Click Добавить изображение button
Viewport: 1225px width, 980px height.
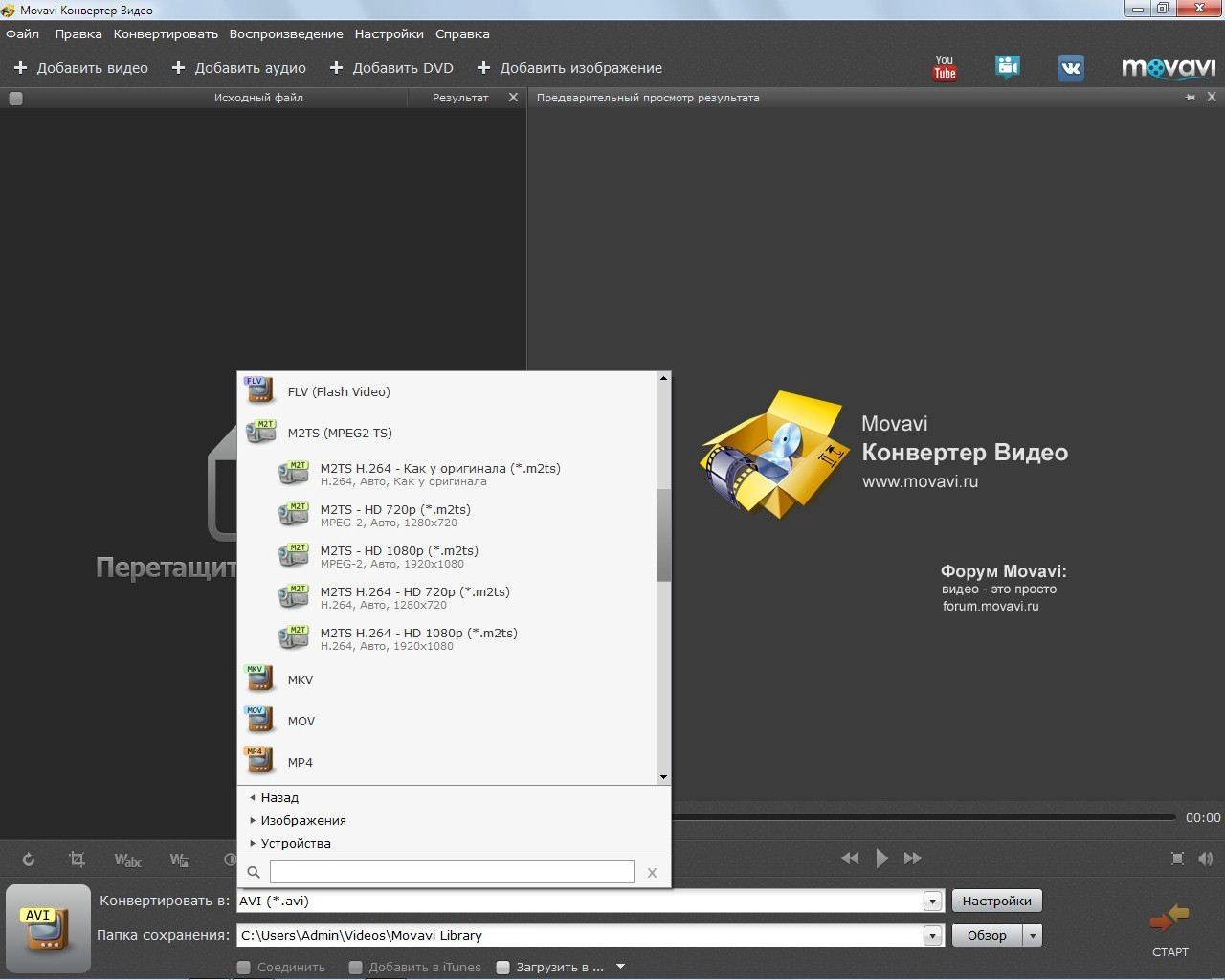tap(569, 68)
